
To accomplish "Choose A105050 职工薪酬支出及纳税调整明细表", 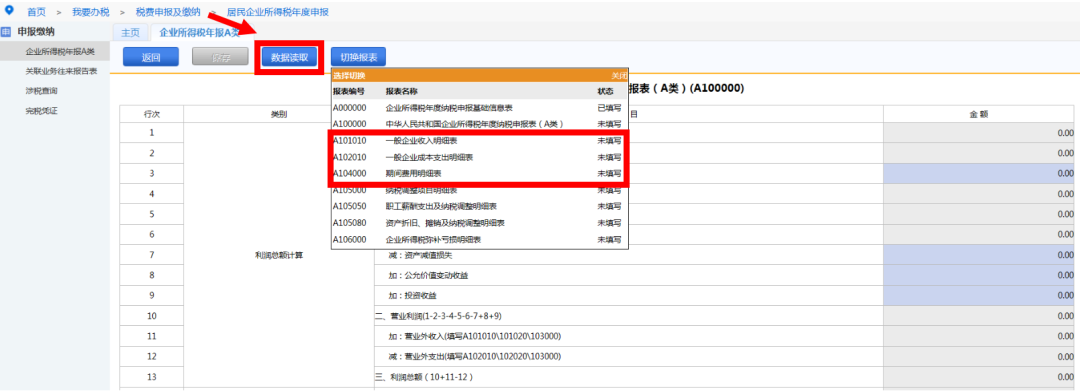I will (x=479, y=207).
